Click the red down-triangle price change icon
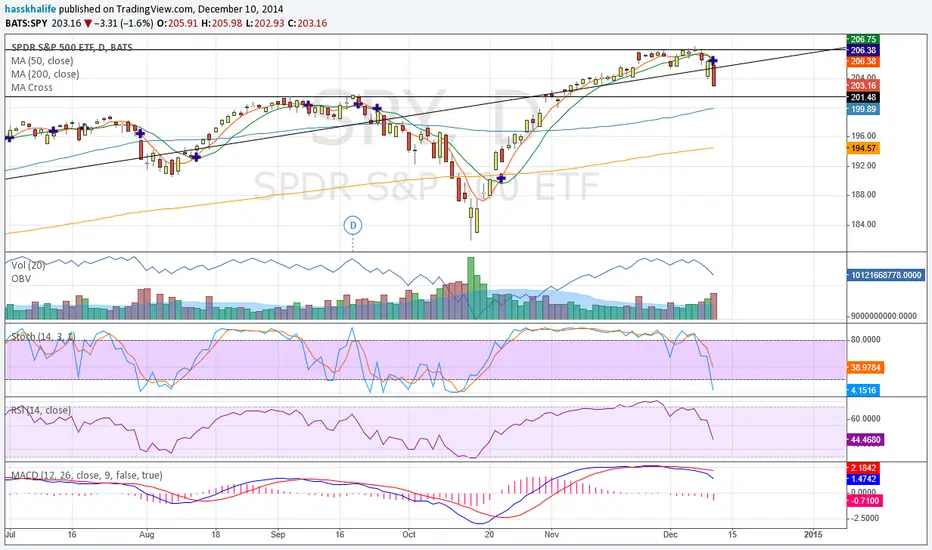Viewport: 932px width, 550px height. [x=88, y=24]
